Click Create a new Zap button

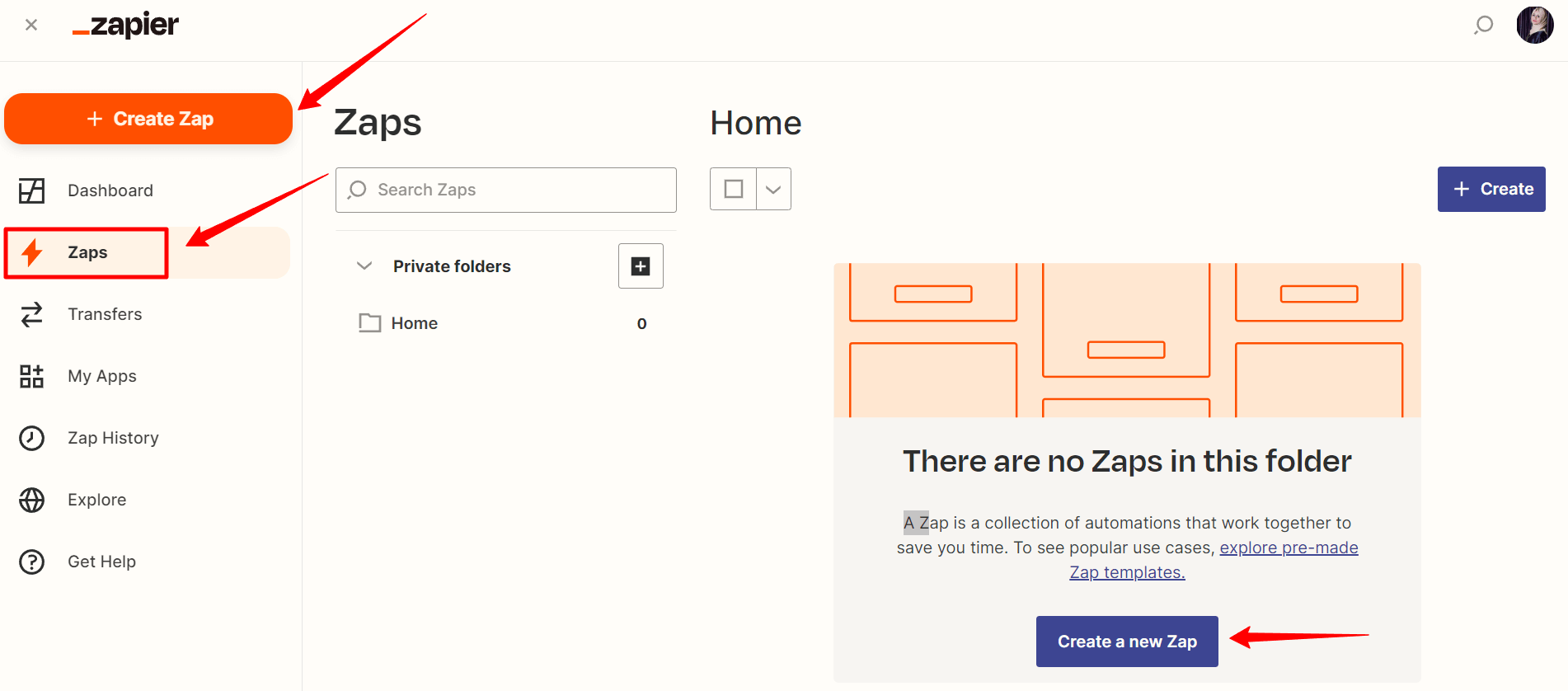tap(1127, 642)
